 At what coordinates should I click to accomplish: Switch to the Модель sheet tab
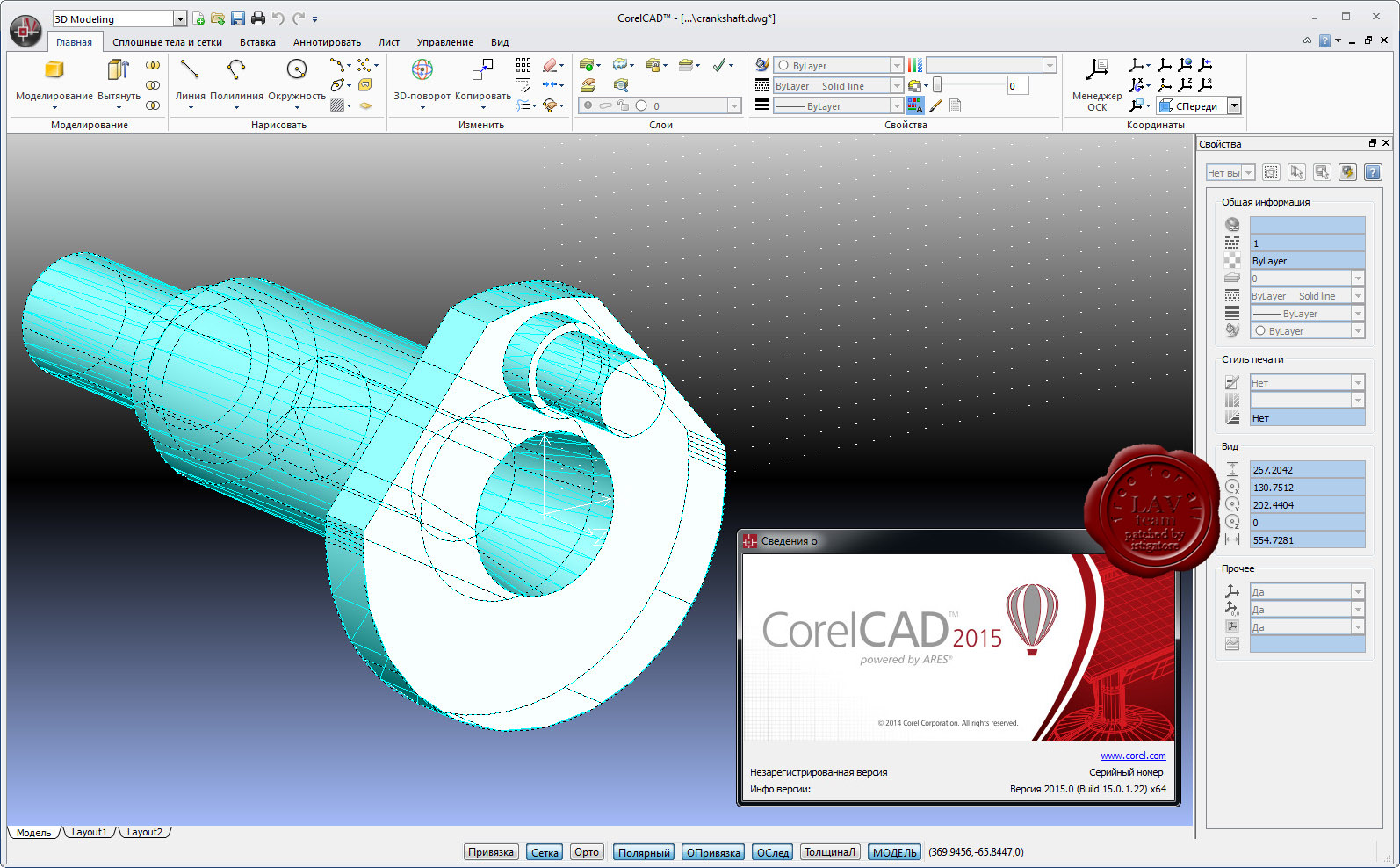click(33, 832)
